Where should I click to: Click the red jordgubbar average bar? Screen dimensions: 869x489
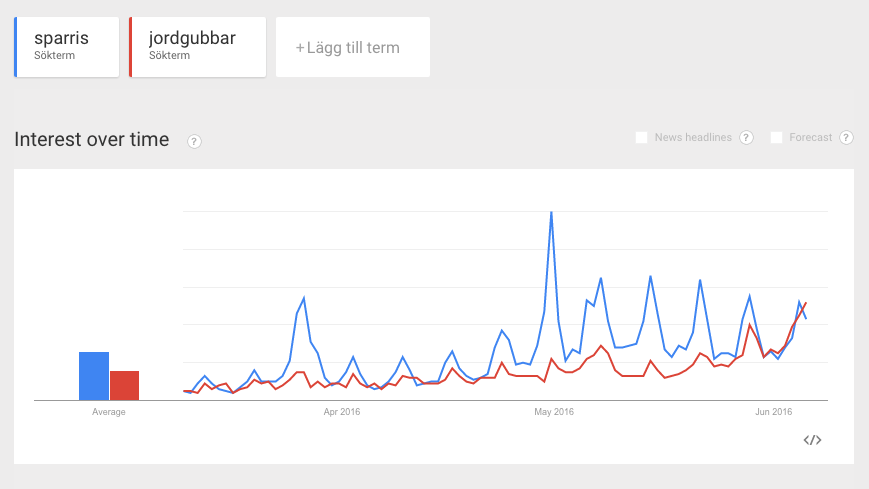[x=125, y=385]
